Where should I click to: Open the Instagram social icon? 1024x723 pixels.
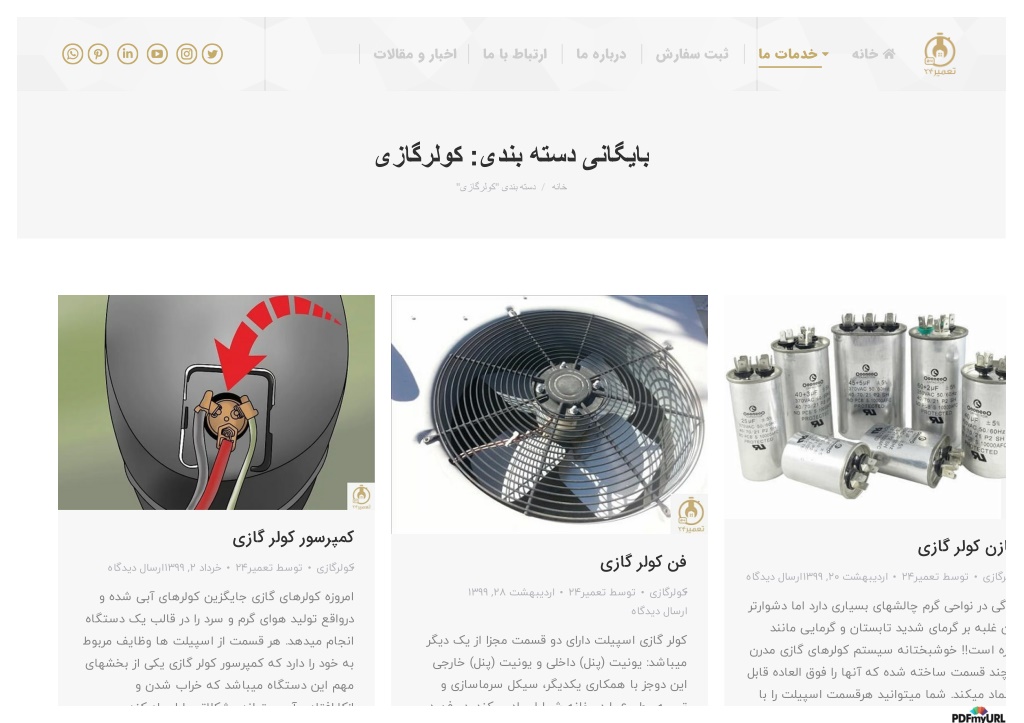point(187,54)
